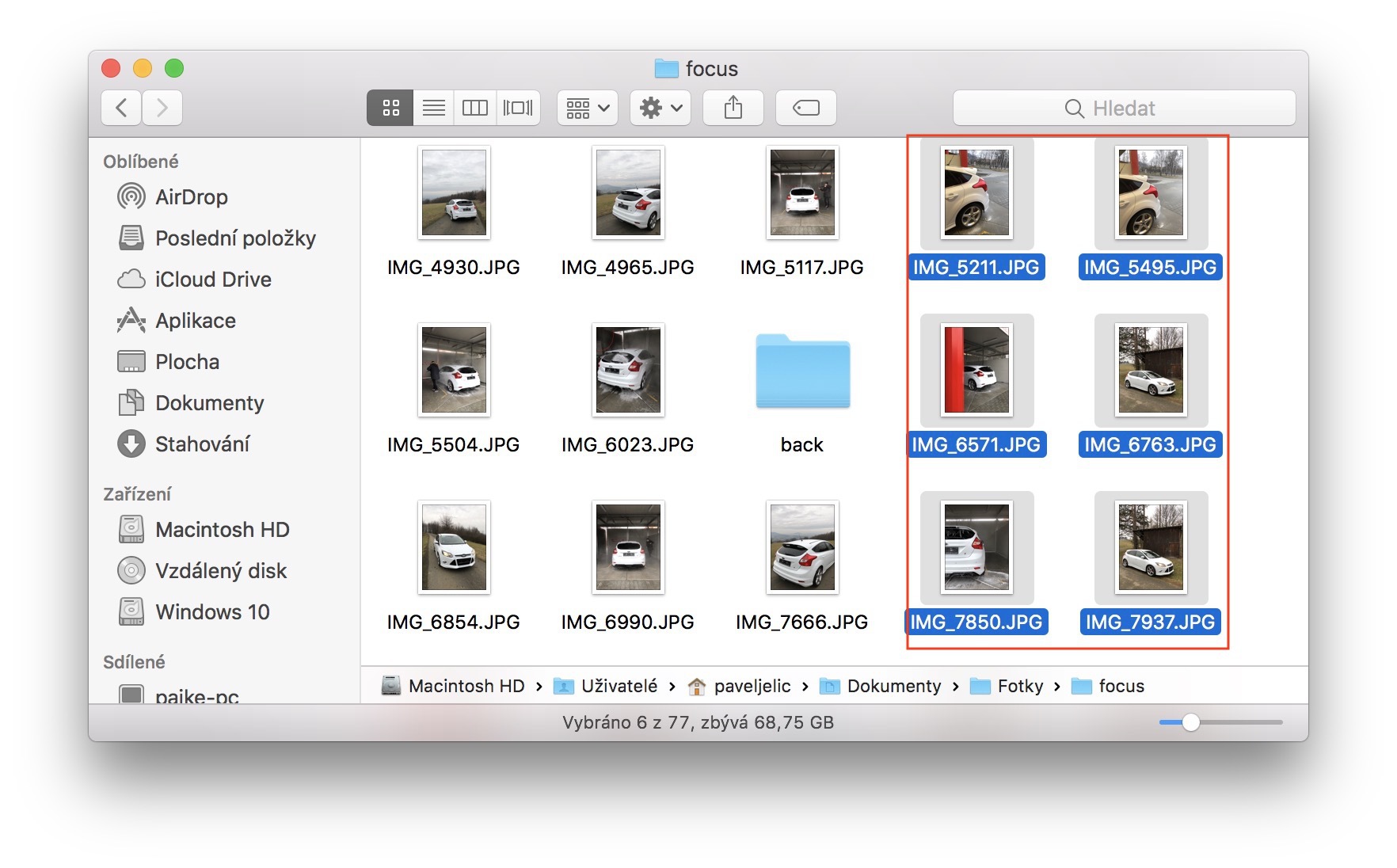Select the IMG_5495.JPG thumbnail

(x=1151, y=192)
